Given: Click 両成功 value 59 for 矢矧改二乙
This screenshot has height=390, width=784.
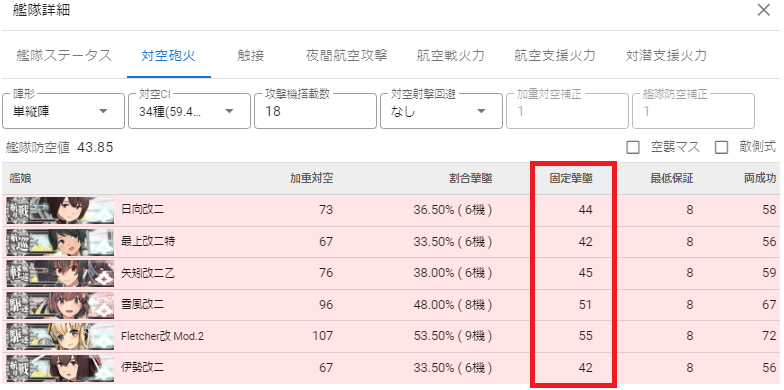Looking at the screenshot, I should point(769,274).
